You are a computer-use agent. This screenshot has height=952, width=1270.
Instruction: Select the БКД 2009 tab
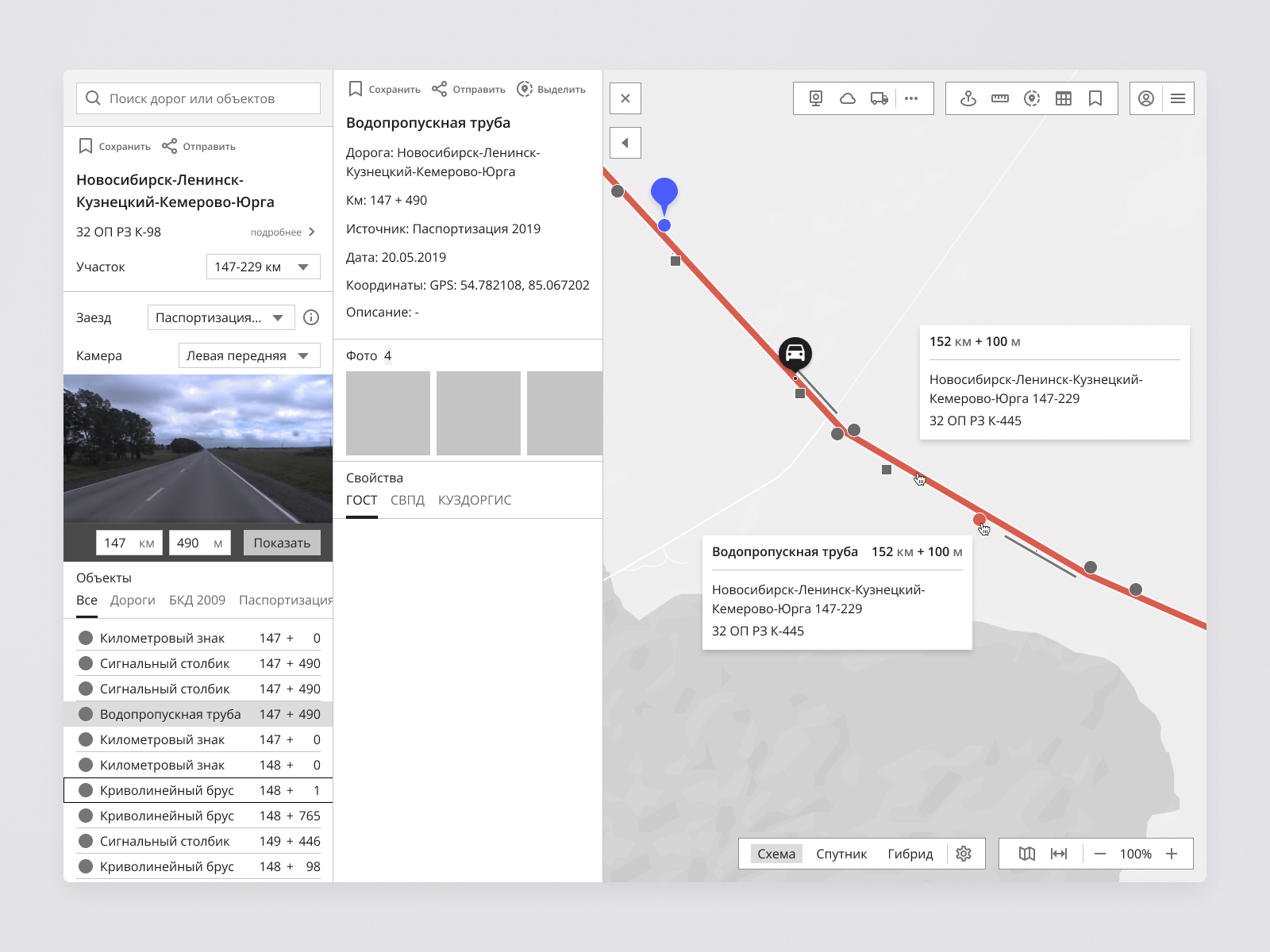(197, 601)
